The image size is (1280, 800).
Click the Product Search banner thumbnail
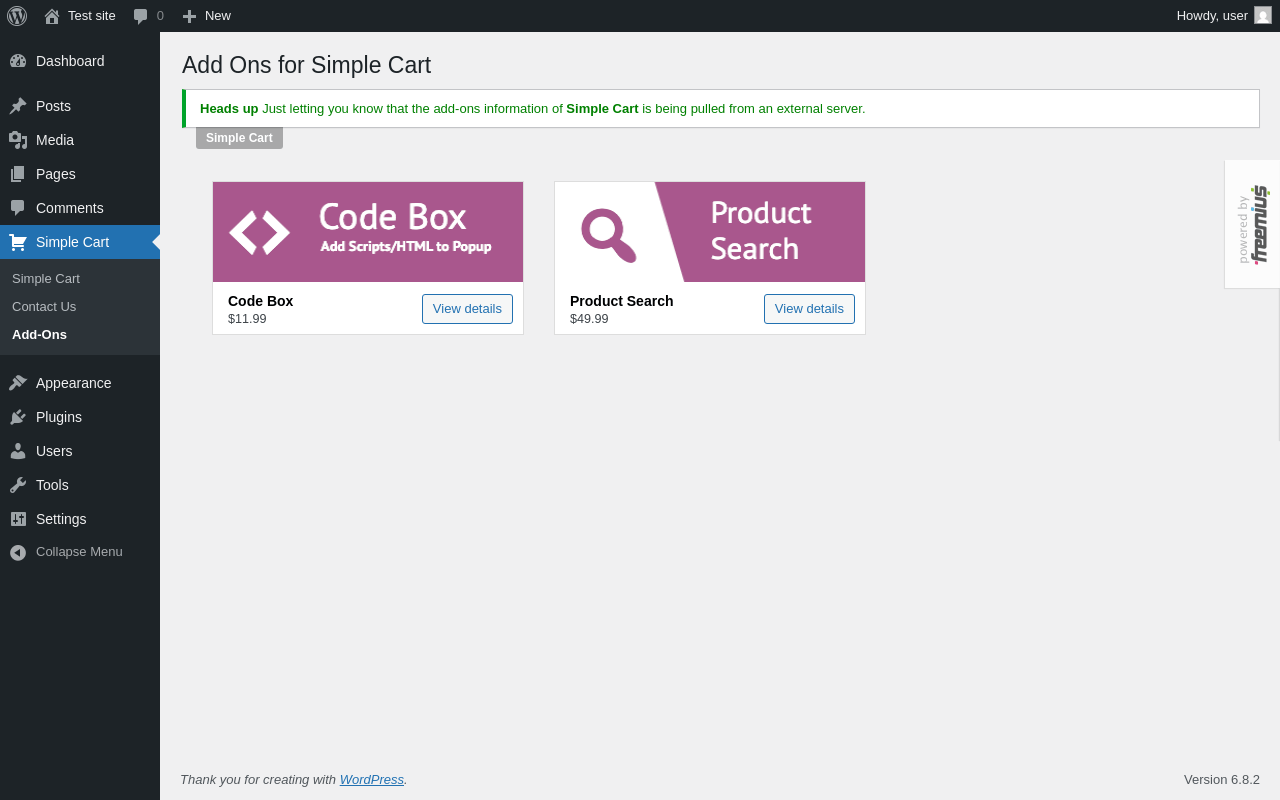click(x=710, y=232)
